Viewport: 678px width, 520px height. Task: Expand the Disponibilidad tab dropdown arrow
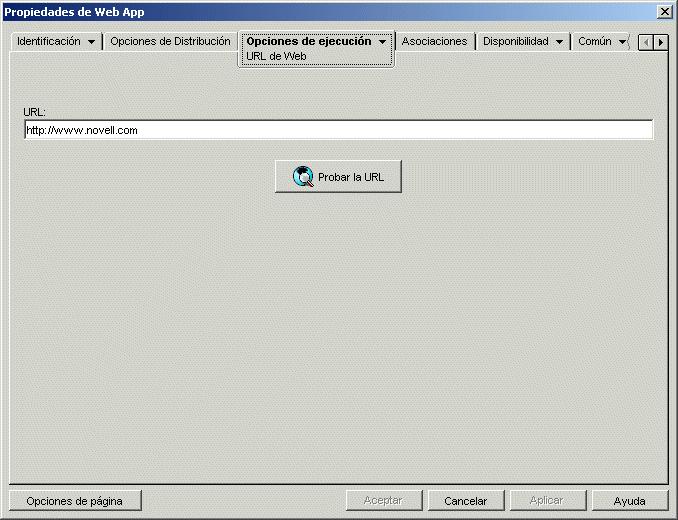(x=559, y=42)
